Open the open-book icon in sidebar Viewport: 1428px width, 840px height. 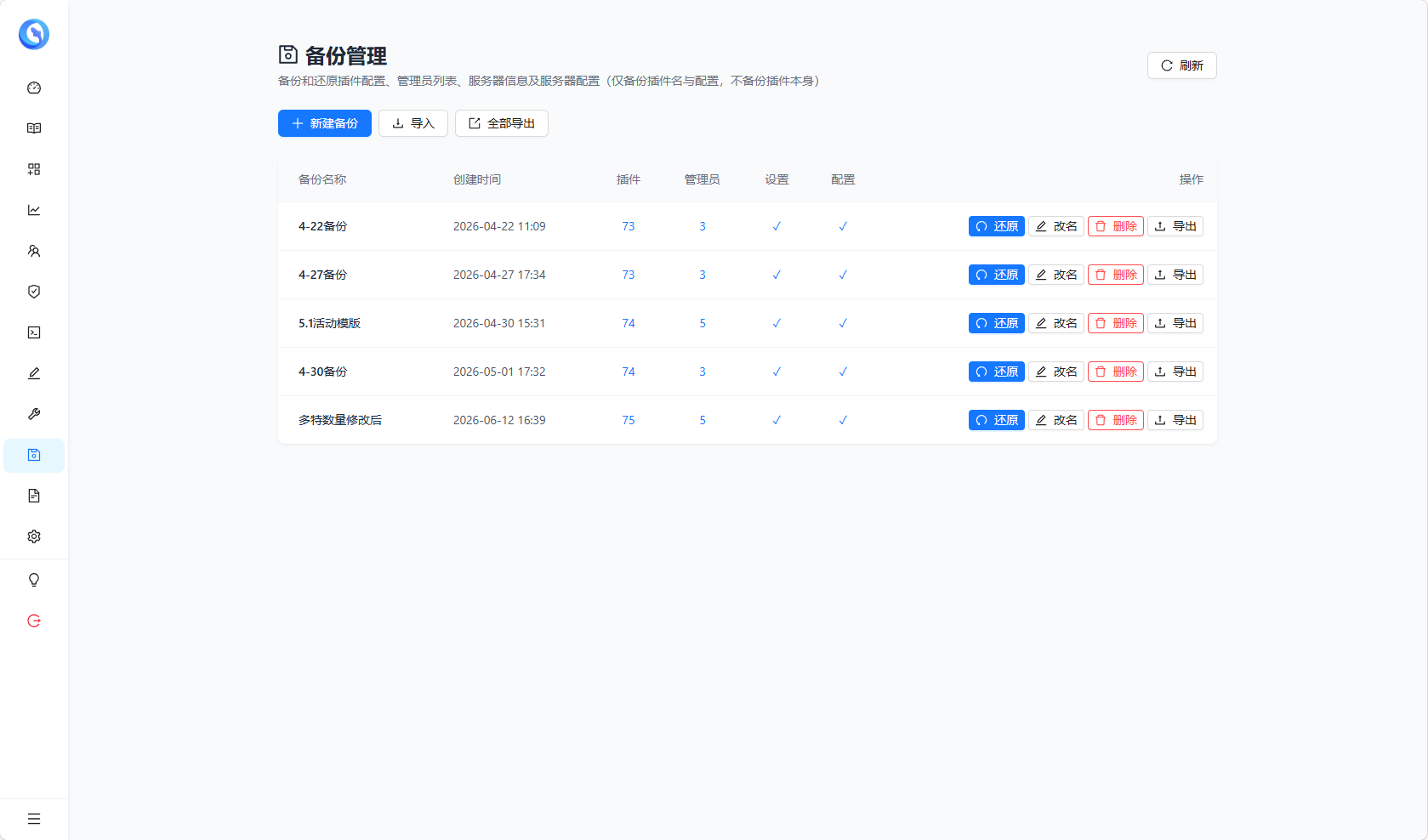[34, 128]
